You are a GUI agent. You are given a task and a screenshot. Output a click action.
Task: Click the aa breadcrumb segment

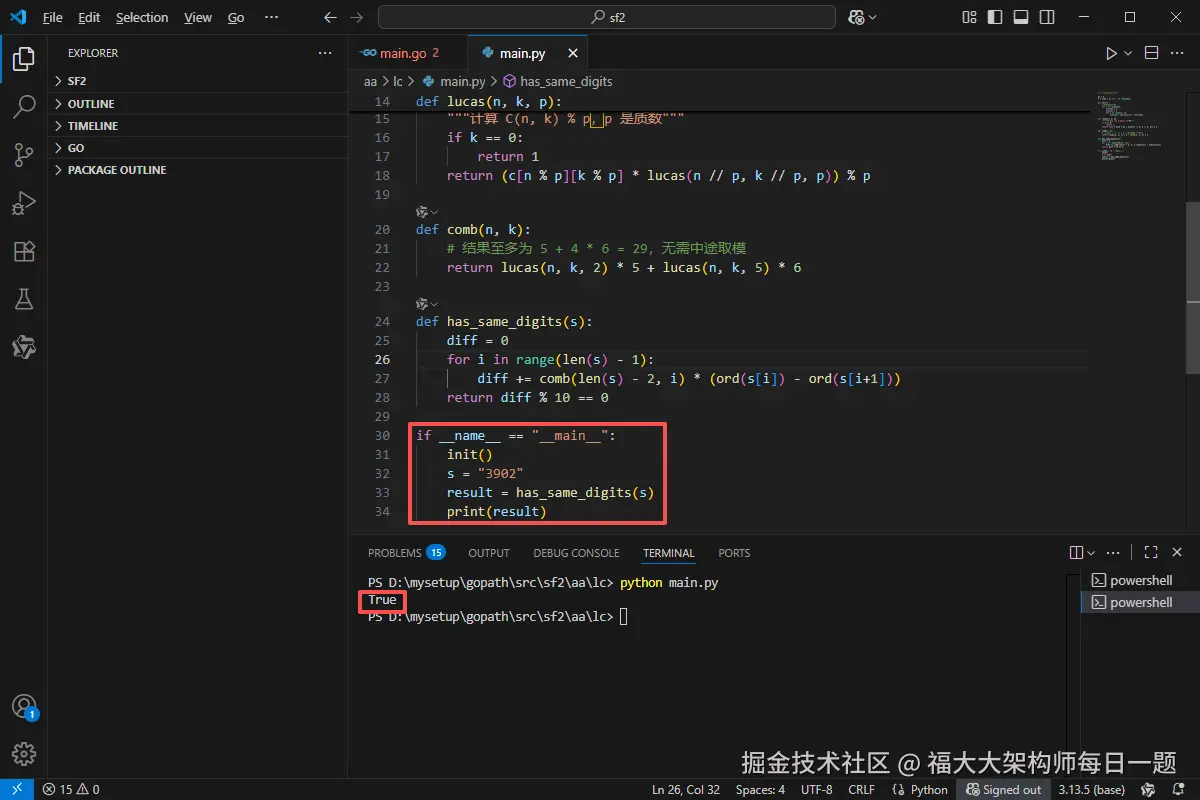[x=370, y=81]
